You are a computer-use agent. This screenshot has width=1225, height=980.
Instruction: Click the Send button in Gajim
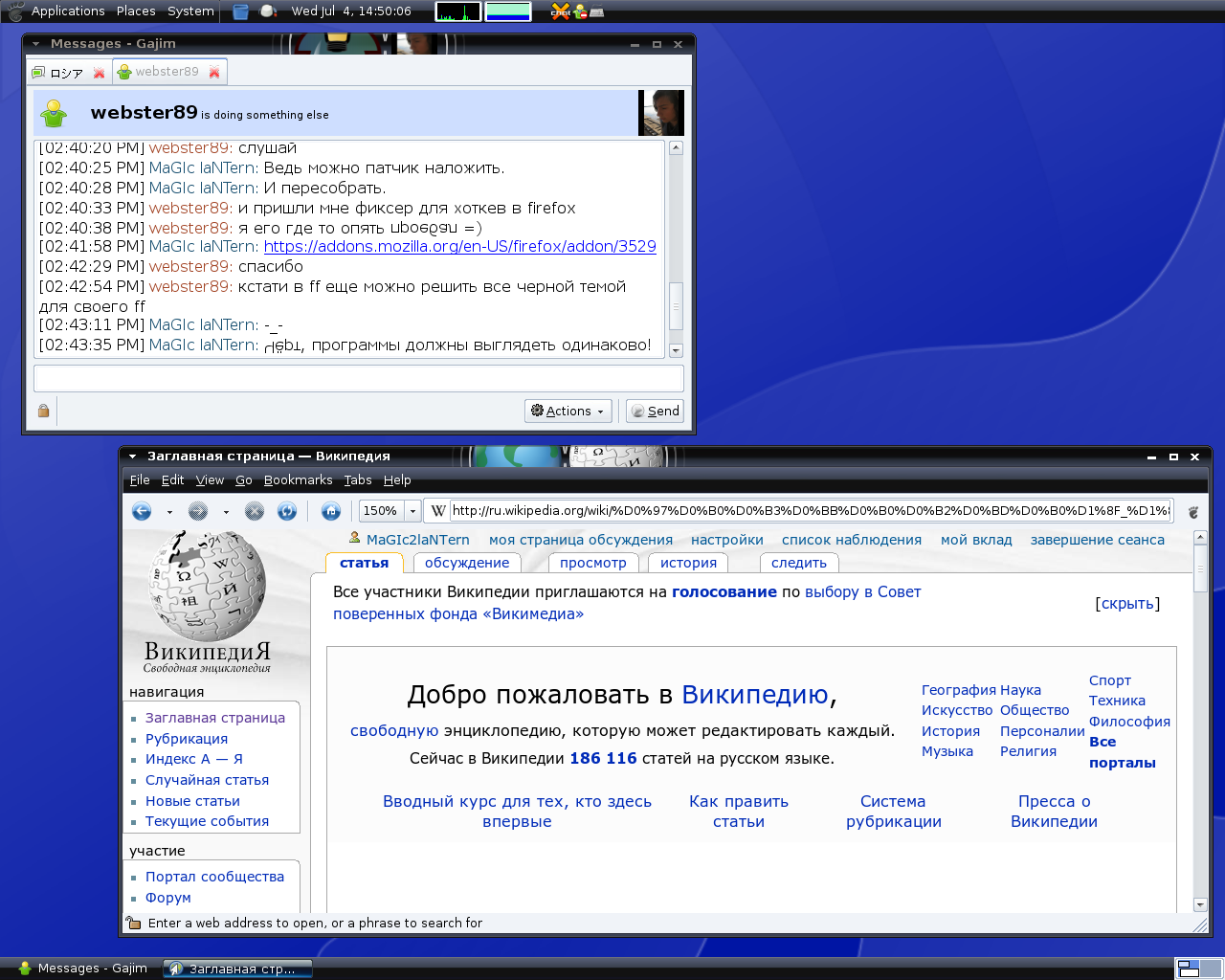656,411
